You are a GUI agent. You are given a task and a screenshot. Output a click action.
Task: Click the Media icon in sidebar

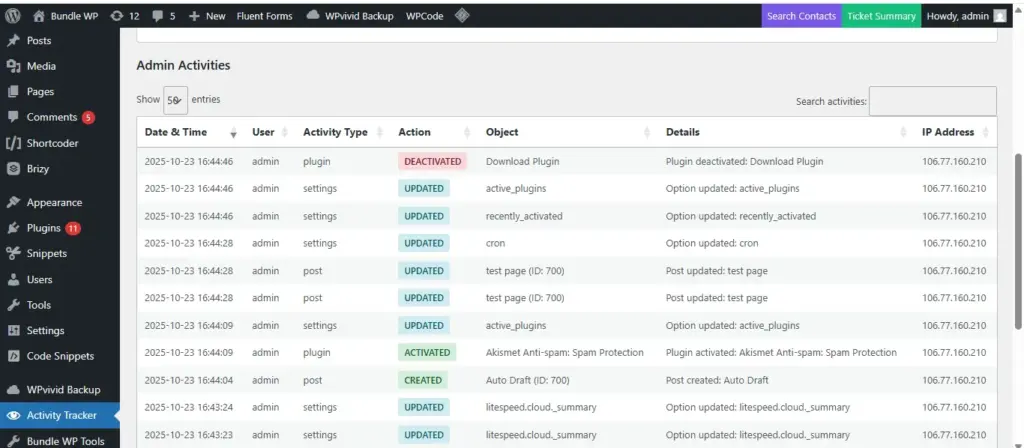pos(13,66)
